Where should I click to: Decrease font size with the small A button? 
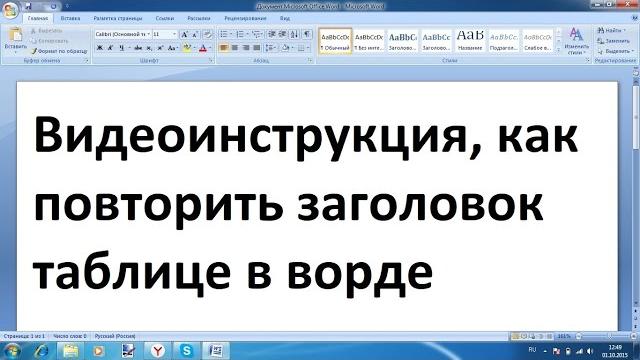point(195,35)
